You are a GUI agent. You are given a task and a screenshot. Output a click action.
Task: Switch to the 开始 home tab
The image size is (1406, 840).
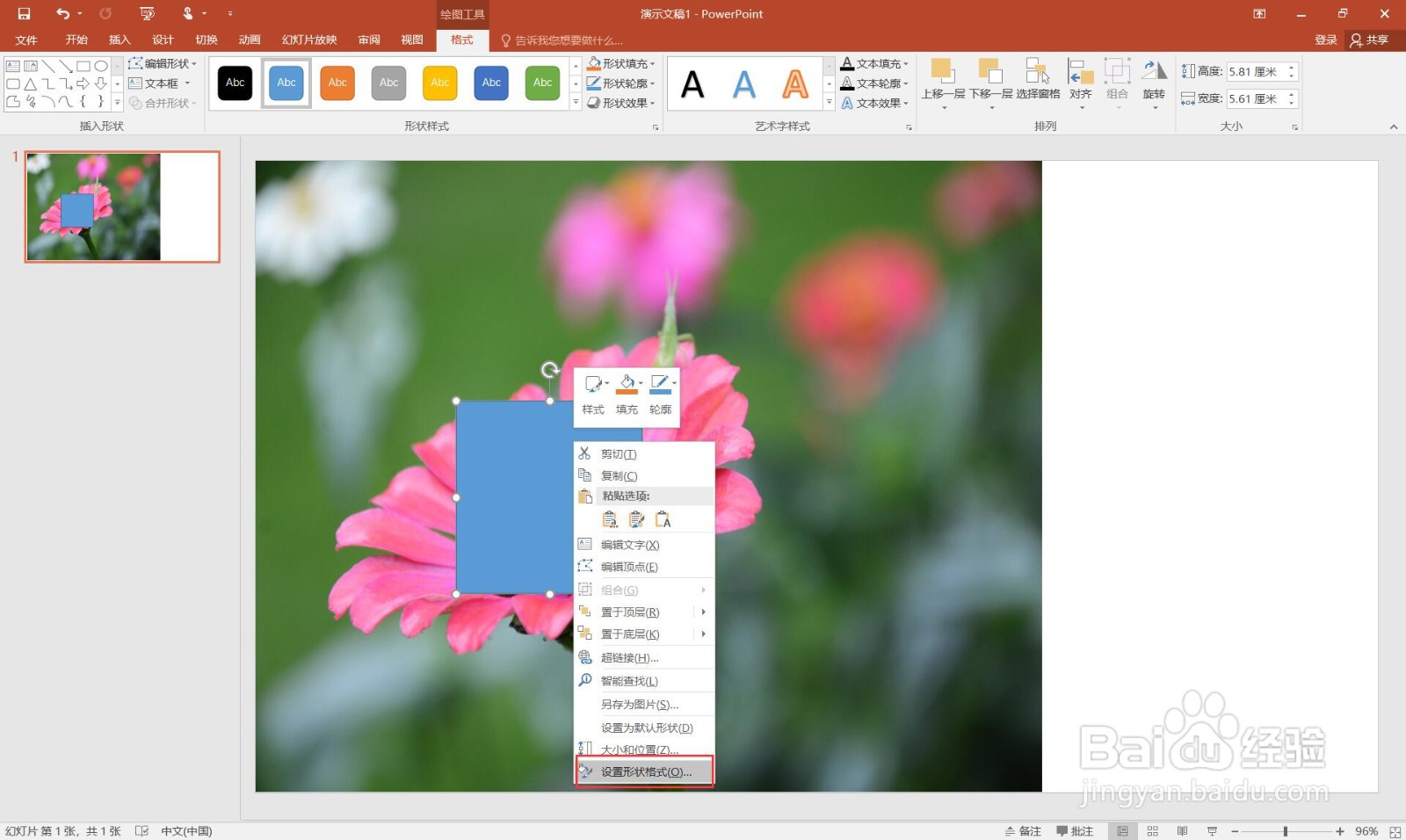click(76, 40)
